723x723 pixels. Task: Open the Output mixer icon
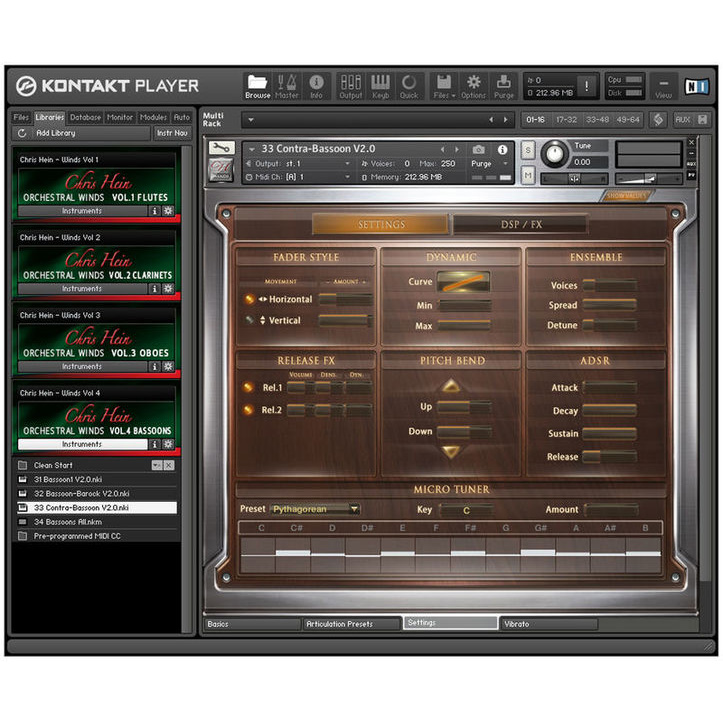pyautogui.click(x=350, y=86)
